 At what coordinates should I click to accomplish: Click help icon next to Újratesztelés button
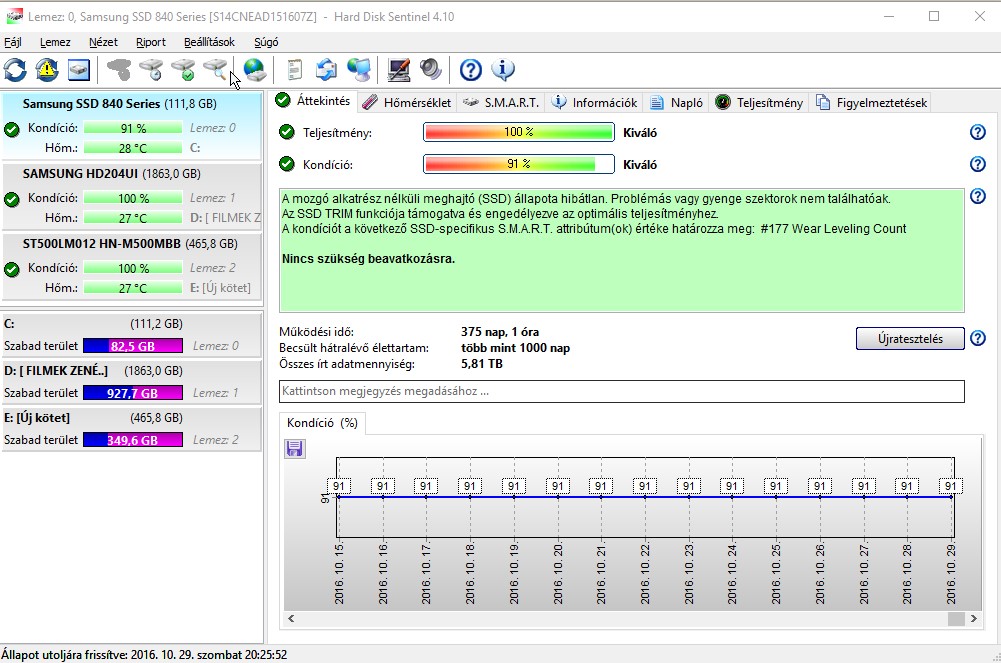point(977,338)
